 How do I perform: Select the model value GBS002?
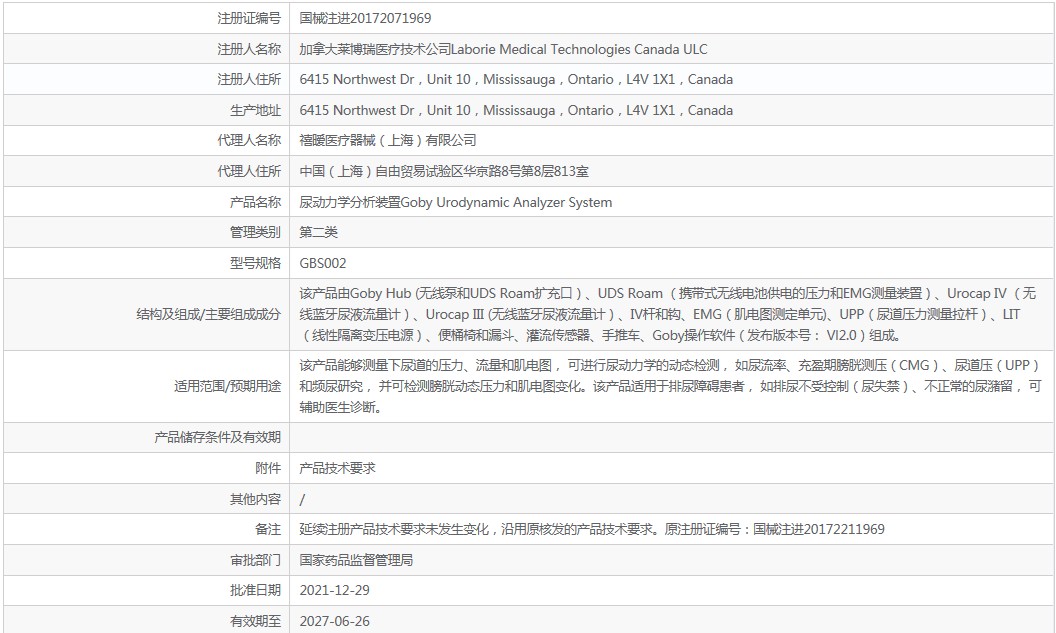[x=323, y=263]
